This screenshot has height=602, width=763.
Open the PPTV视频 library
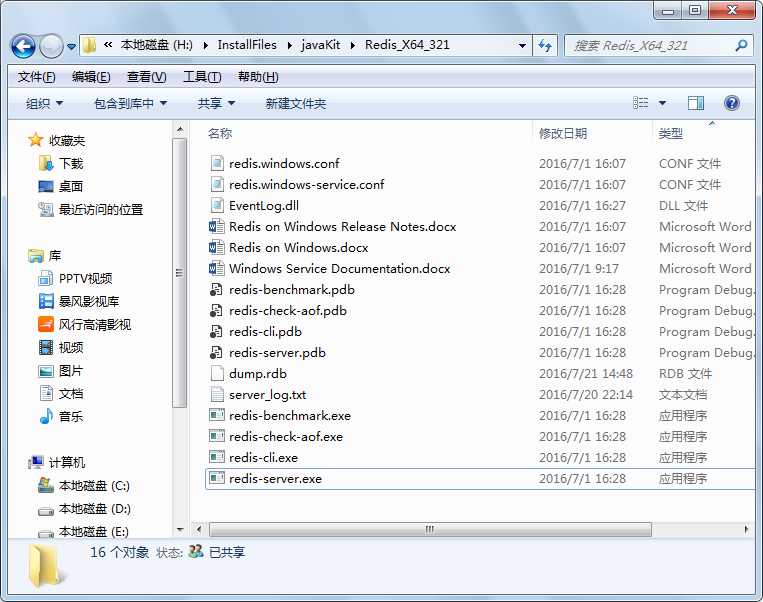75,278
